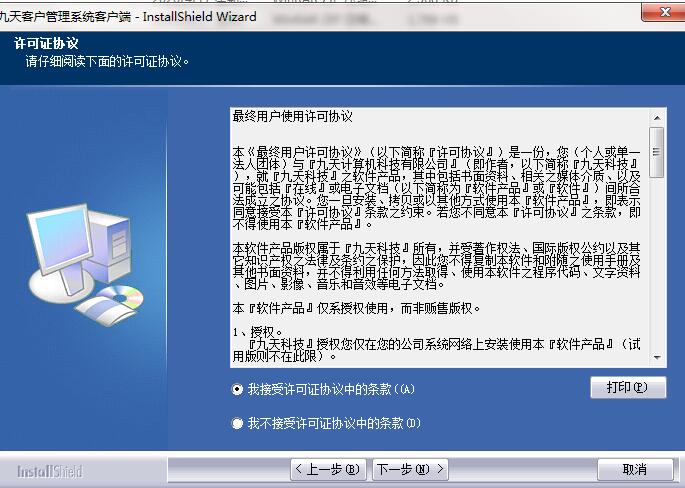Click license text scrollbar down arrow
Screen dimensions: 685x488
pos(657,357)
